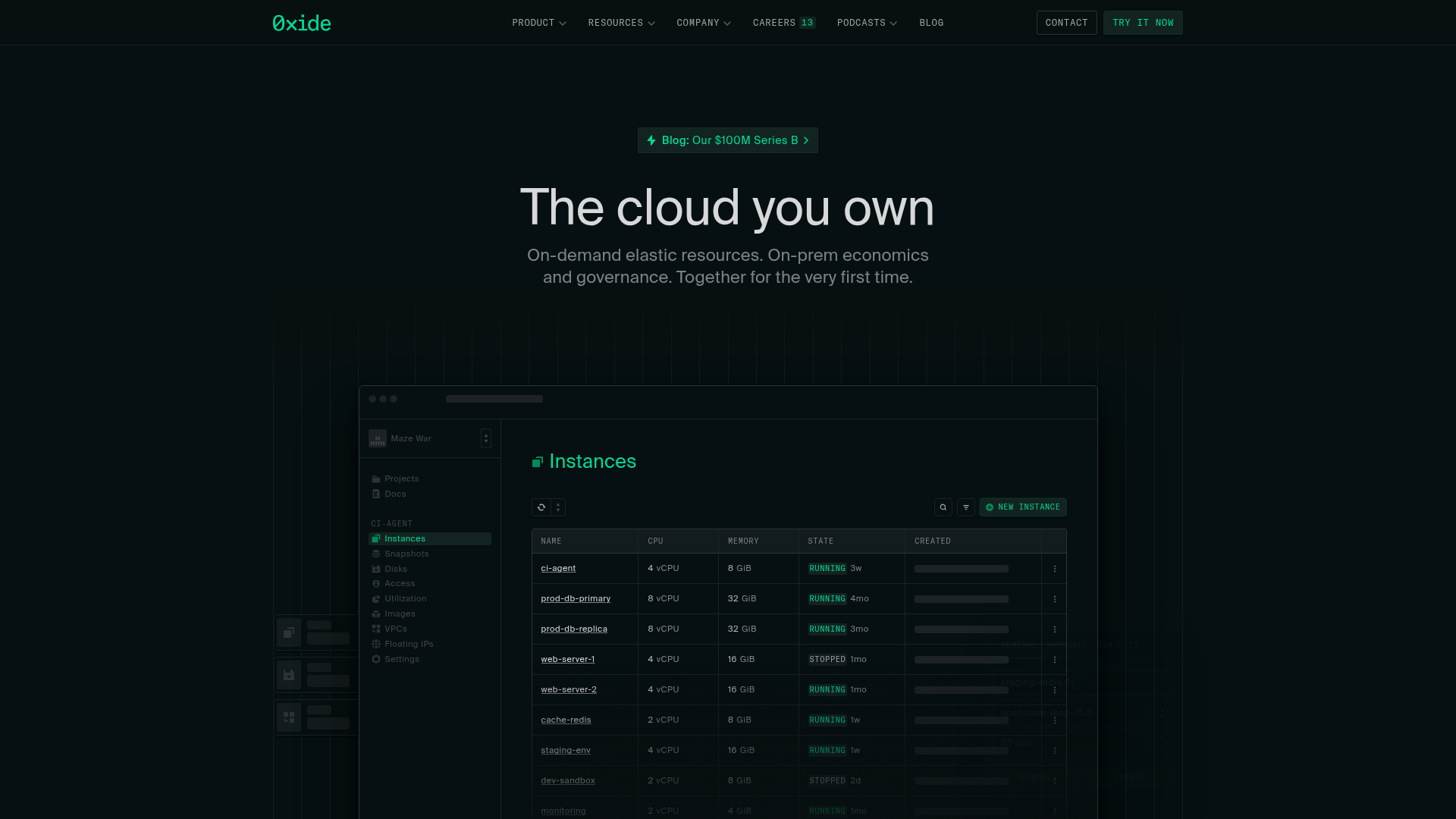
Task: Expand the Product dropdown menu
Action: pyautogui.click(x=539, y=23)
